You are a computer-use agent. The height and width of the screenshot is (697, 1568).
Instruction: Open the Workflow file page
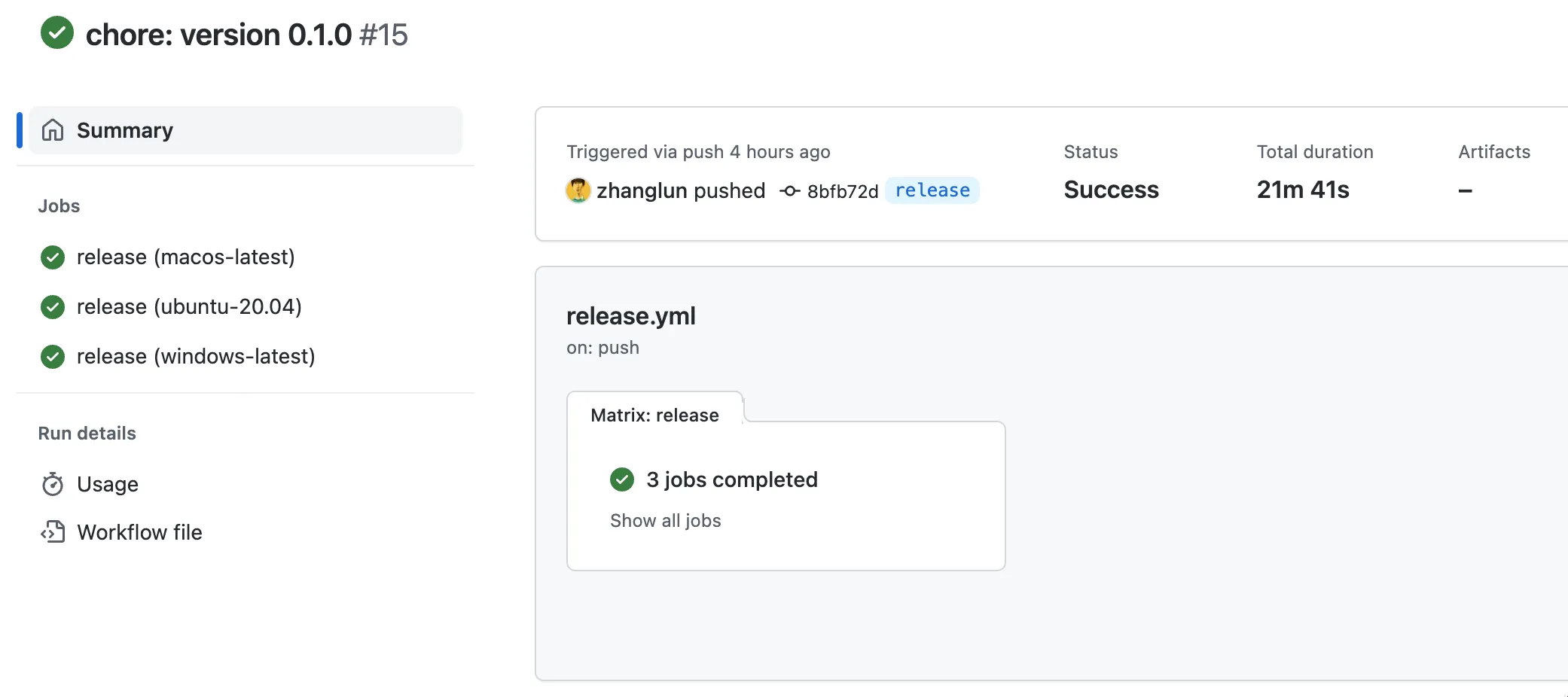coord(139,532)
